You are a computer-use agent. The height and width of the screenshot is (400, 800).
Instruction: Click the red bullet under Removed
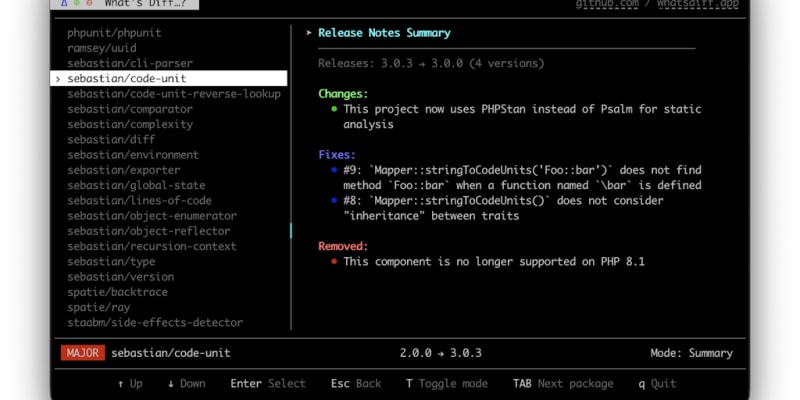coord(333,261)
